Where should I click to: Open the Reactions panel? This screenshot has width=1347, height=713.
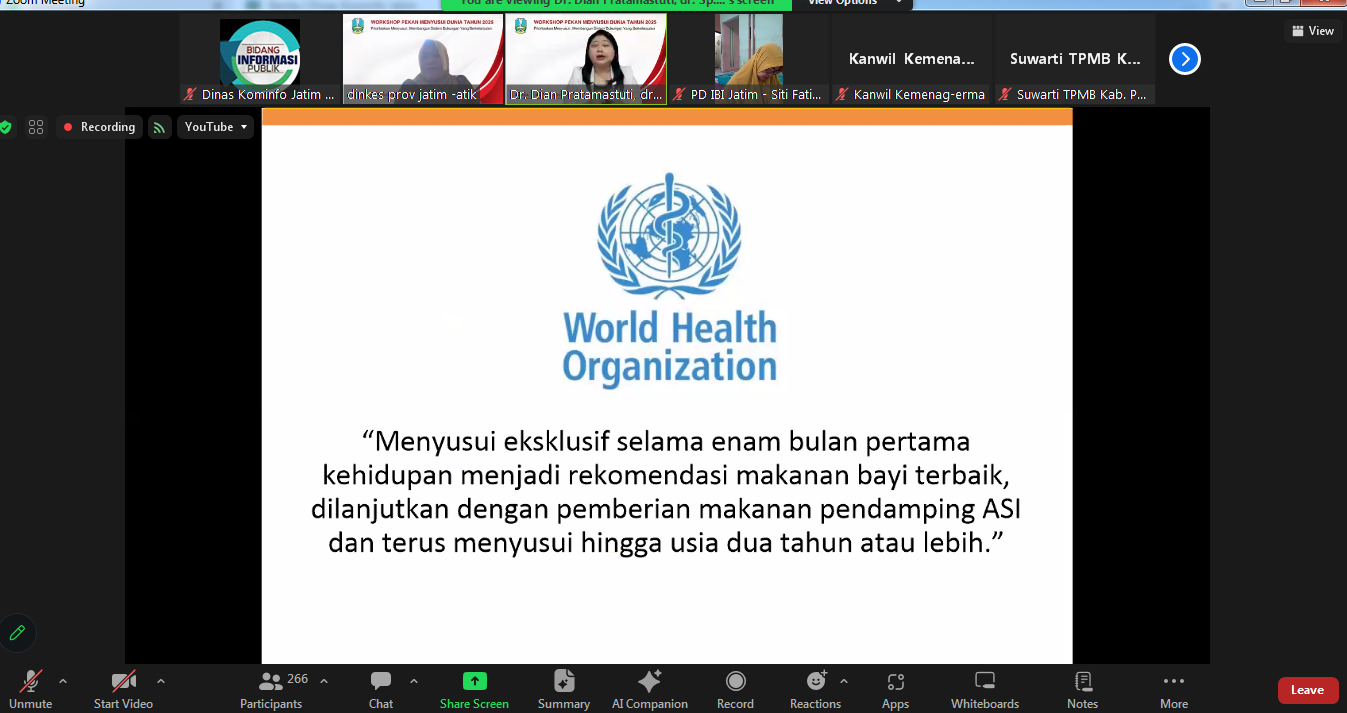pos(813,690)
